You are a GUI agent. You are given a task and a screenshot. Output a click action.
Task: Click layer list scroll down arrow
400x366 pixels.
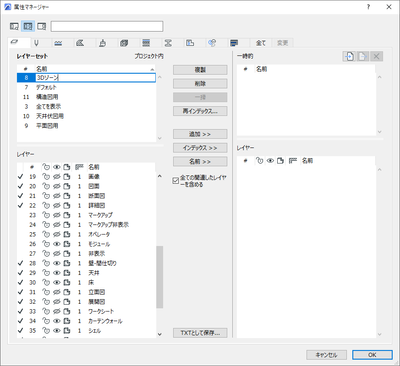pyautogui.click(x=160, y=334)
